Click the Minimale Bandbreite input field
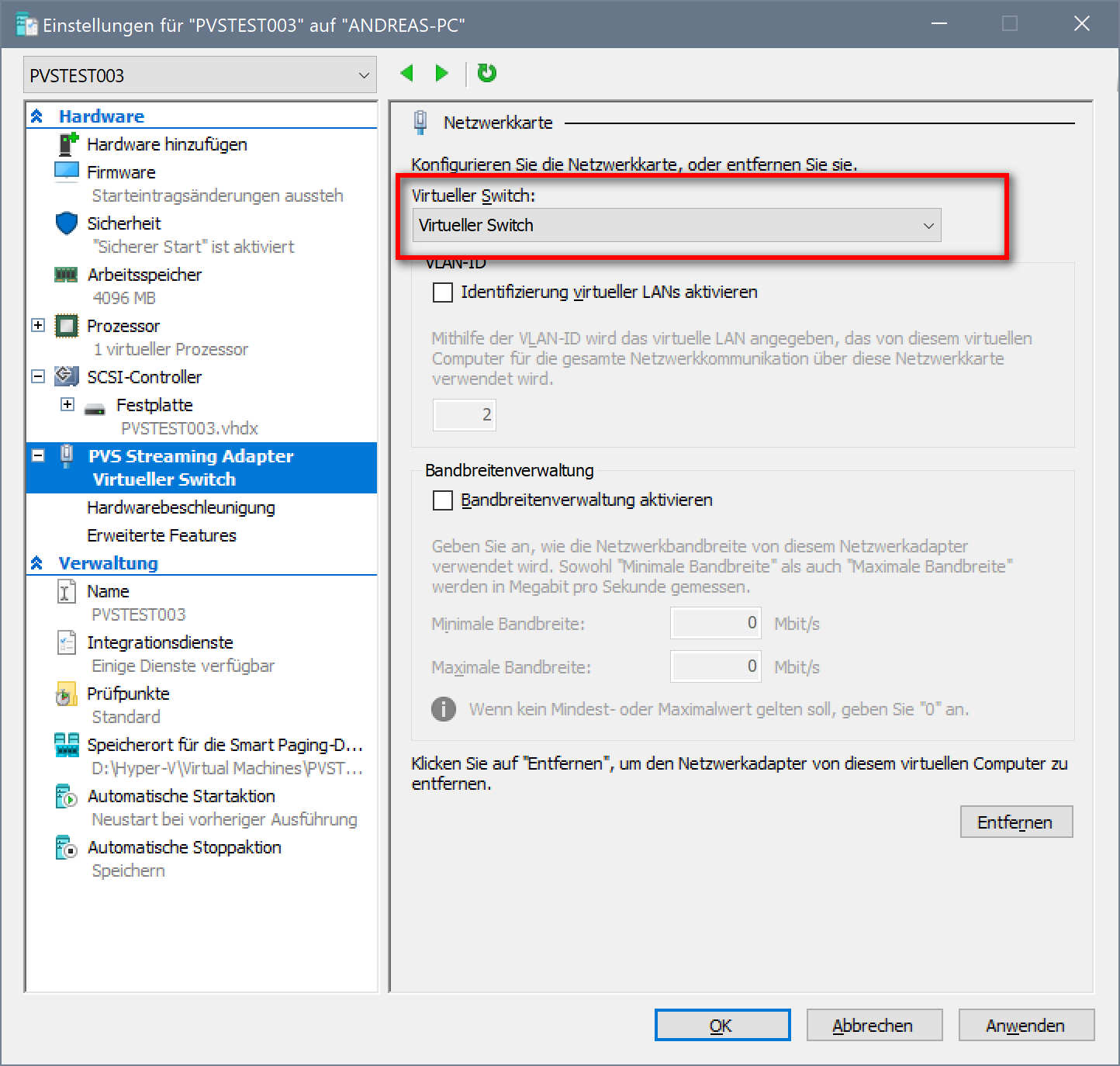The width and height of the screenshot is (1120, 1066). [x=715, y=623]
